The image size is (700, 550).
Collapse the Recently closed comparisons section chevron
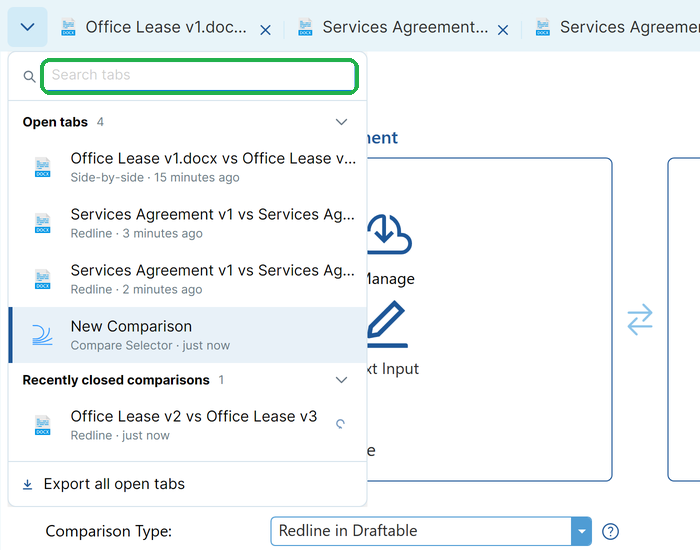[342, 380]
